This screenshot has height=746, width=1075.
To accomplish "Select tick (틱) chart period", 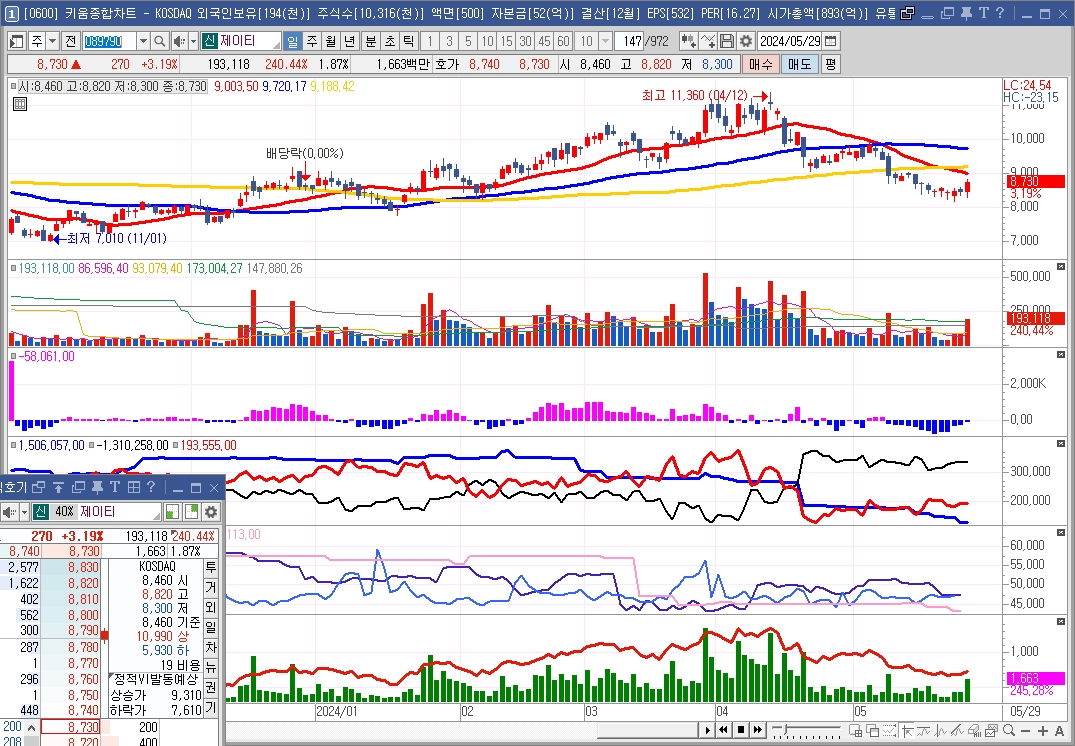I will 409,41.
